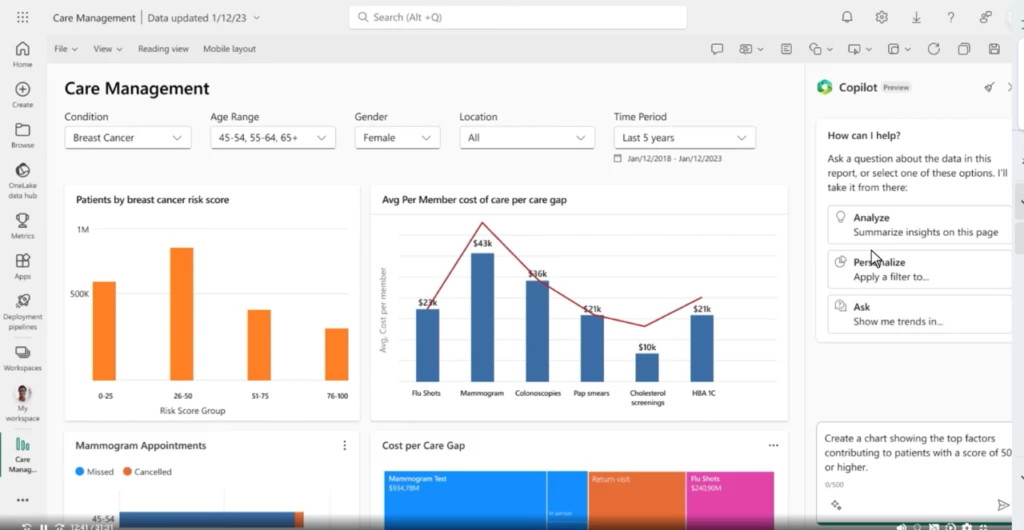Open the Gender filter dropdown

397,138
